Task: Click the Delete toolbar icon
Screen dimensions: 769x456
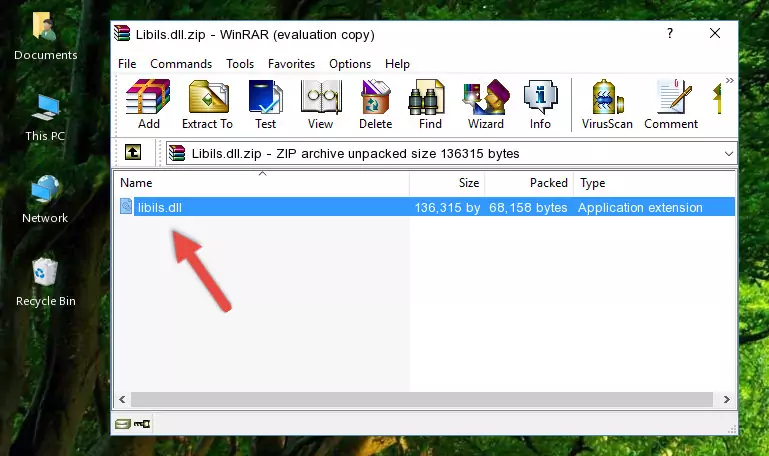Action: [376, 104]
